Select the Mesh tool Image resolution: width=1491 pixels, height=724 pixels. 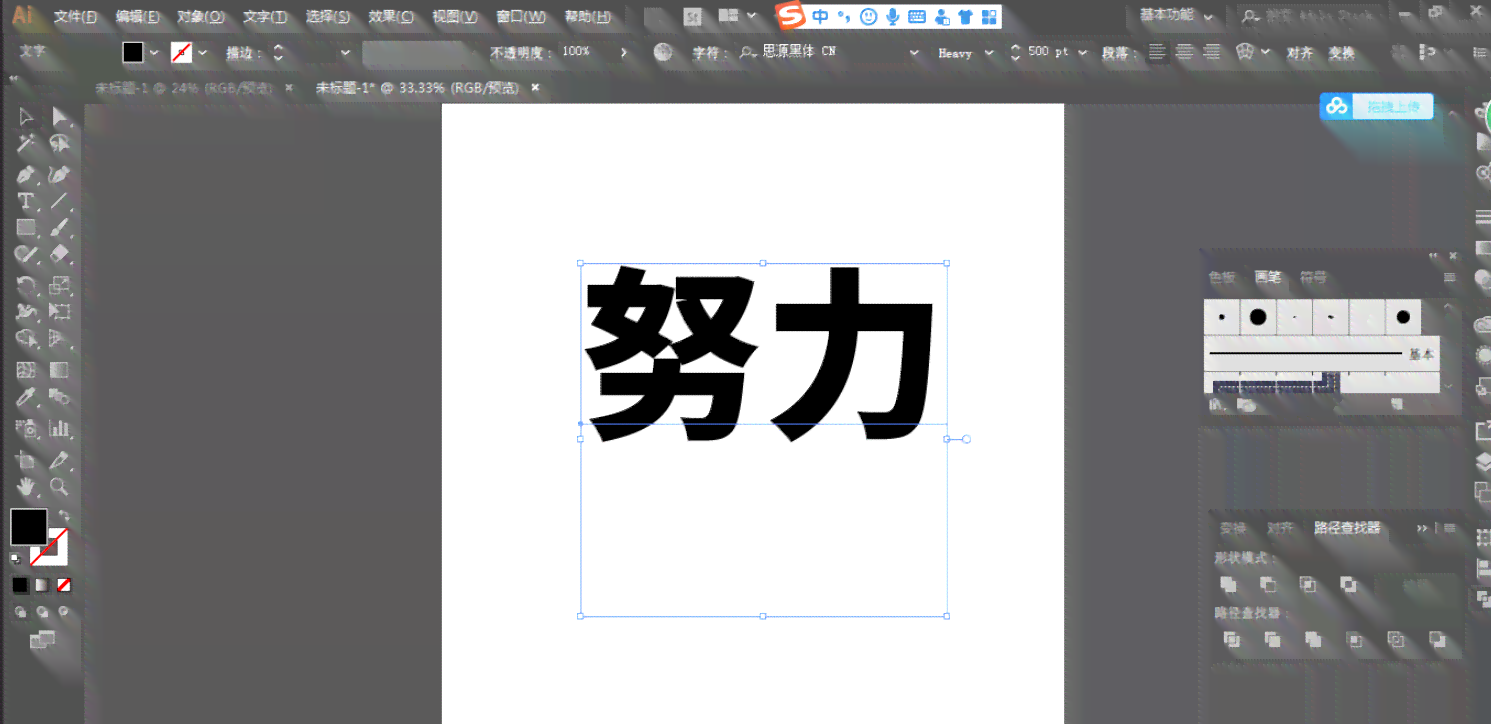pyautogui.click(x=27, y=371)
